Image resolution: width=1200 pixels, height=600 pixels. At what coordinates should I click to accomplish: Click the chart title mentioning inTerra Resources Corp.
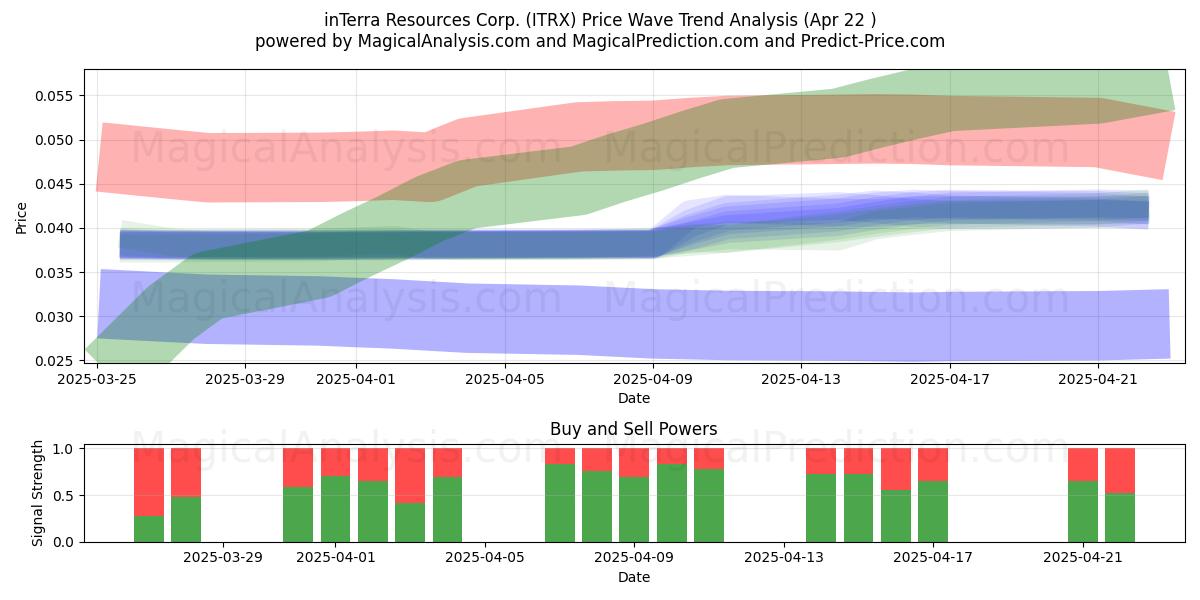click(x=600, y=20)
